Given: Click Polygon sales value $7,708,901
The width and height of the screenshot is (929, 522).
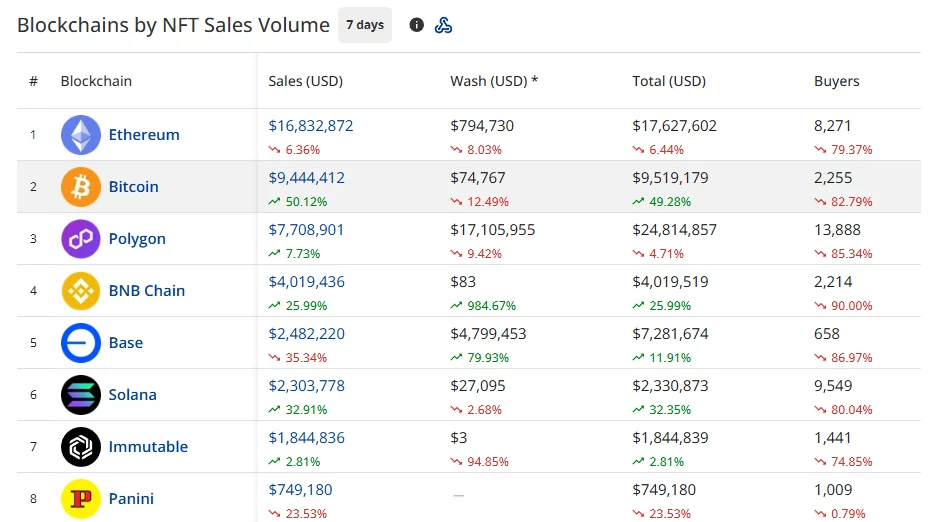Looking at the screenshot, I should point(306,230).
